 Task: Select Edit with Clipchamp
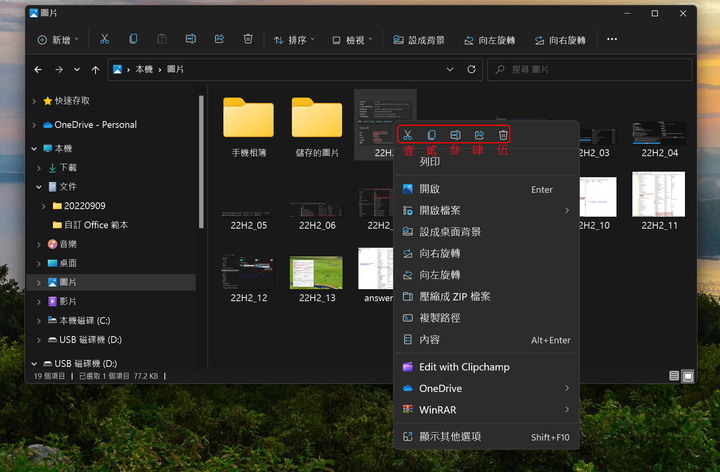coord(487,367)
